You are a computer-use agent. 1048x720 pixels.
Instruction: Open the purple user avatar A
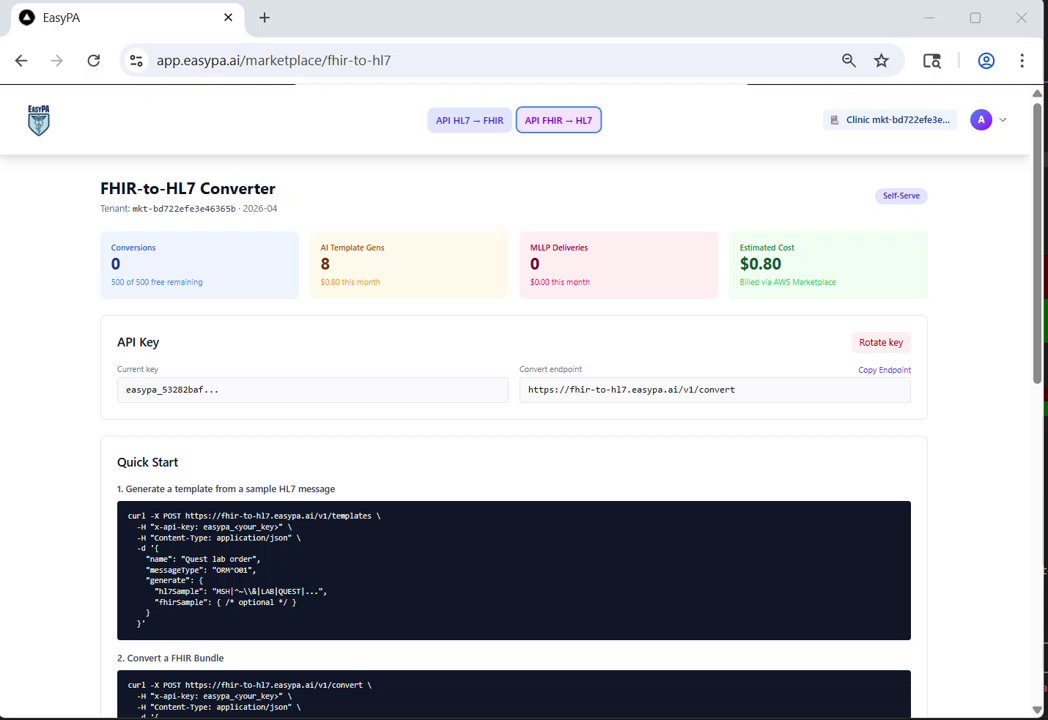(x=981, y=120)
